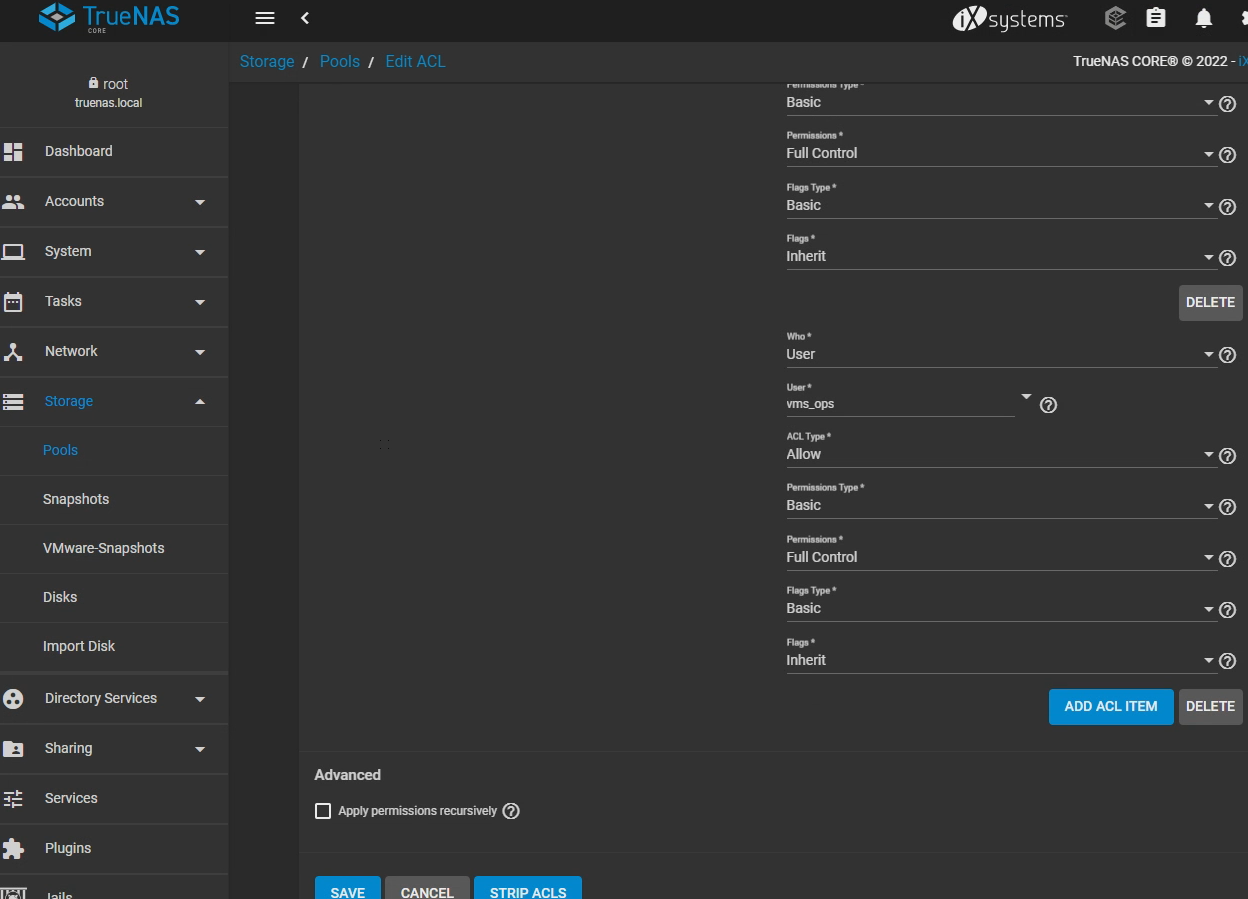Cancel ACL editing
The height and width of the screenshot is (899, 1248).
coord(427,890)
